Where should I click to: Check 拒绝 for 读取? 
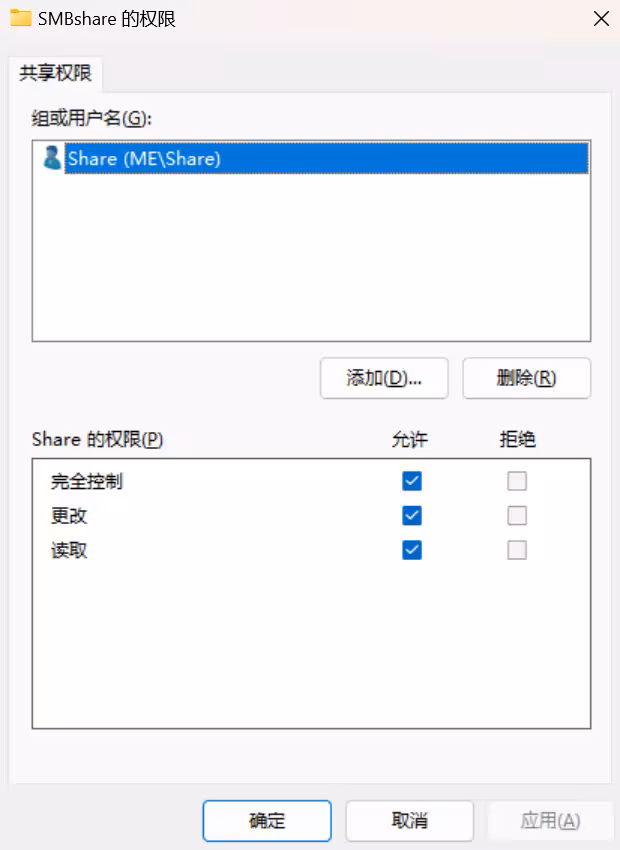[517, 550]
